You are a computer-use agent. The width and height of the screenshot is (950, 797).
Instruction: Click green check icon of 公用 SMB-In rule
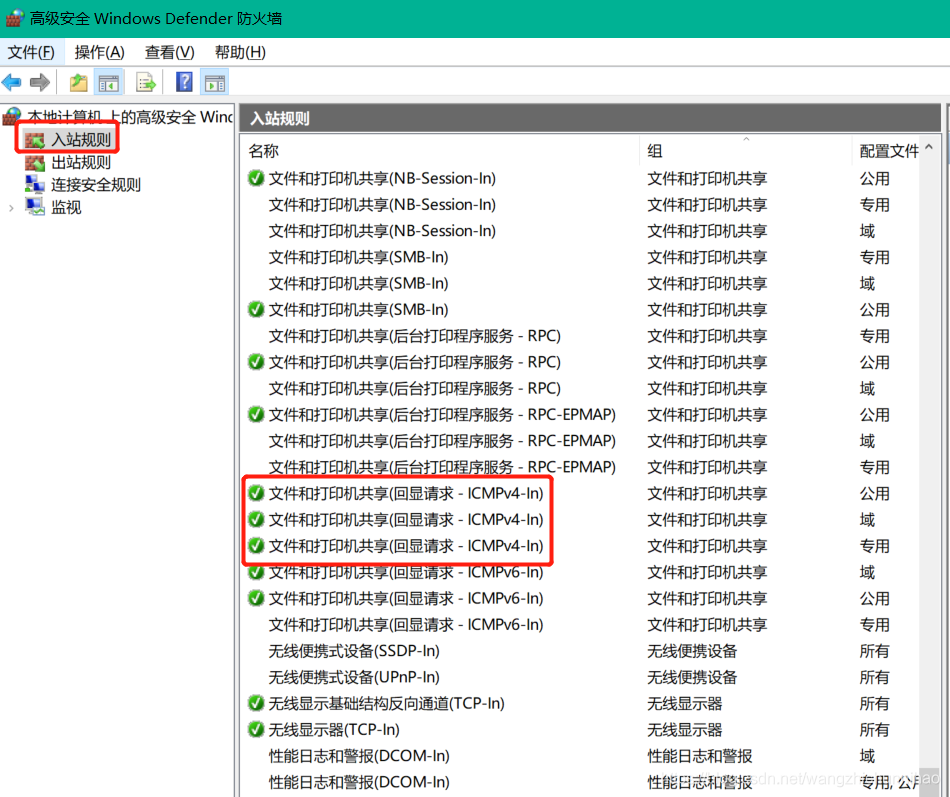pyautogui.click(x=256, y=310)
